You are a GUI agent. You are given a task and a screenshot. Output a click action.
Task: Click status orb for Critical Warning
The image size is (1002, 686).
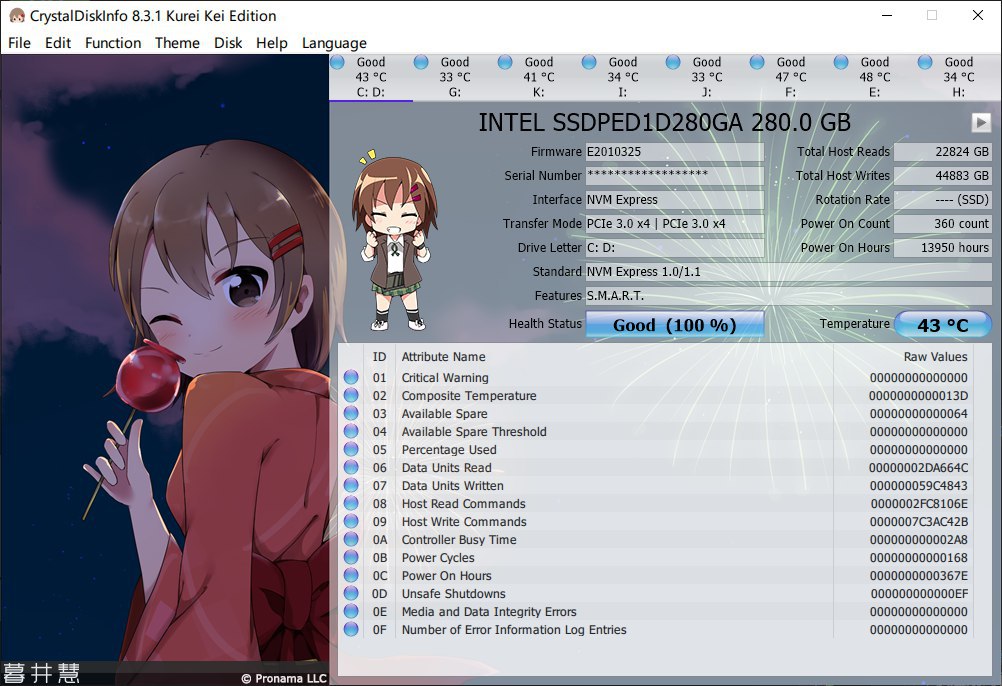[351, 377]
